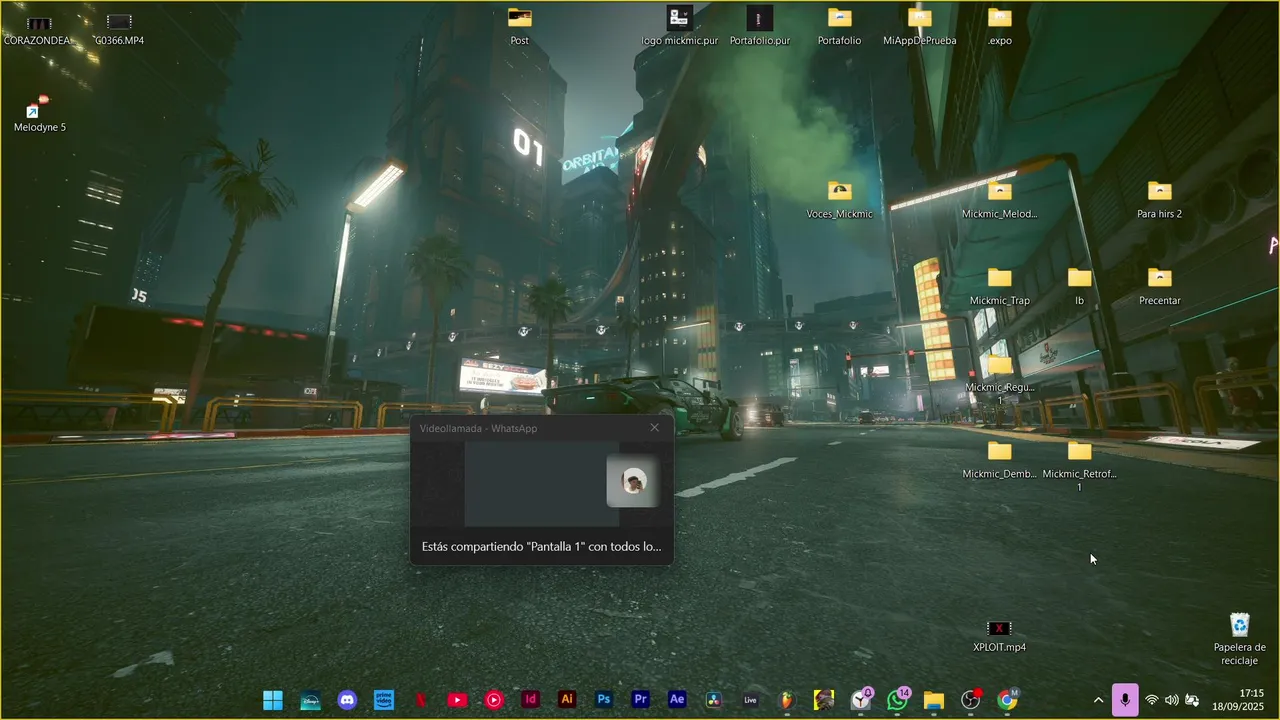
Task: Toggle the highlighted microphone tray icon
Action: [1125, 700]
